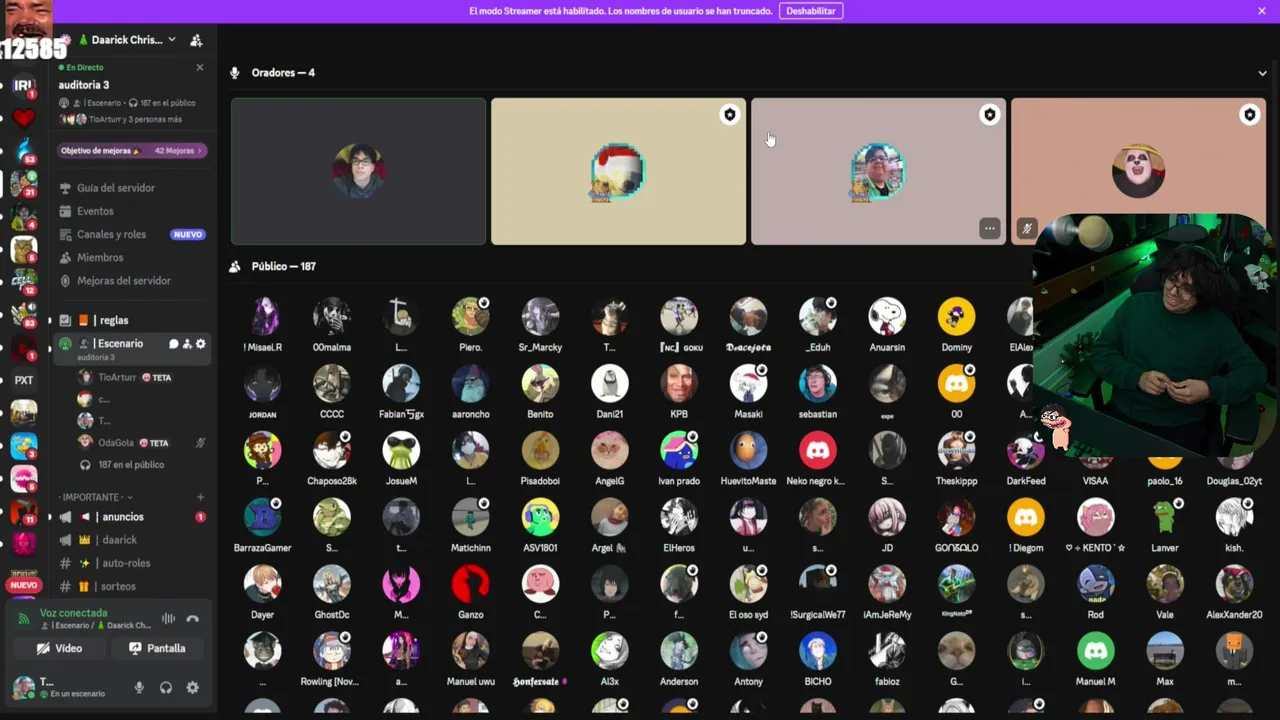This screenshot has height=720, width=1280.
Task: Toggle headphones deafen in user panel
Action: (166, 688)
